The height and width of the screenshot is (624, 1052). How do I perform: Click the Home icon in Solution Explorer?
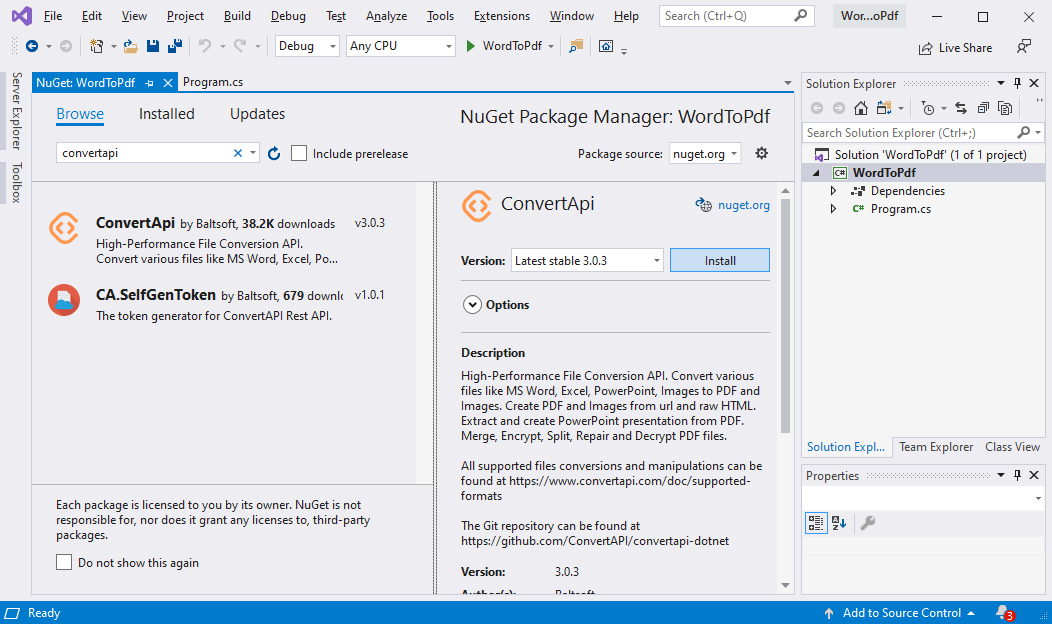pyautogui.click(x=861, y=108)
